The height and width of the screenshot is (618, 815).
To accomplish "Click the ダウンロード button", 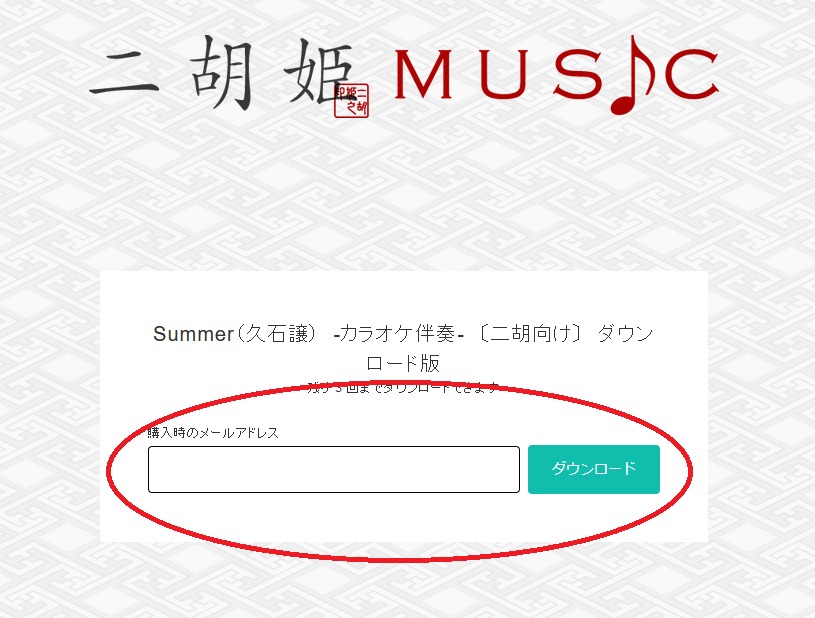I will [x=594, y=469].
